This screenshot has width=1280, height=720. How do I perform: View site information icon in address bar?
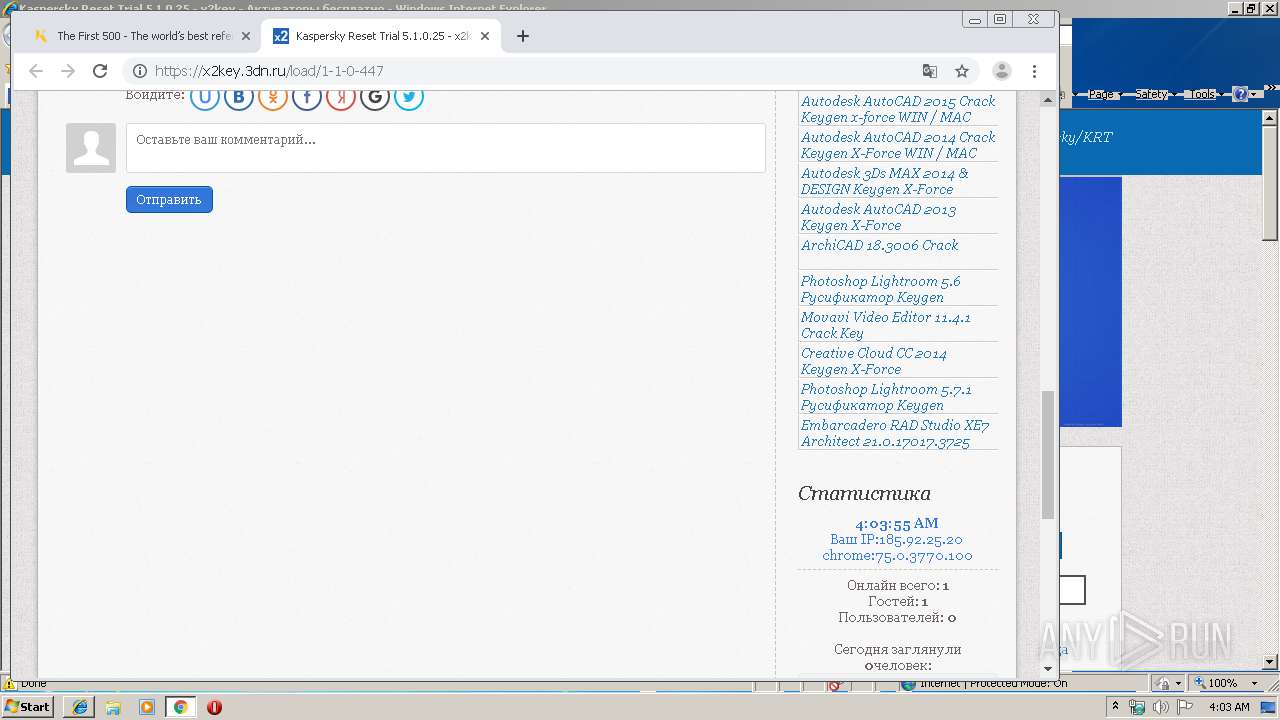tap(140, 71)
